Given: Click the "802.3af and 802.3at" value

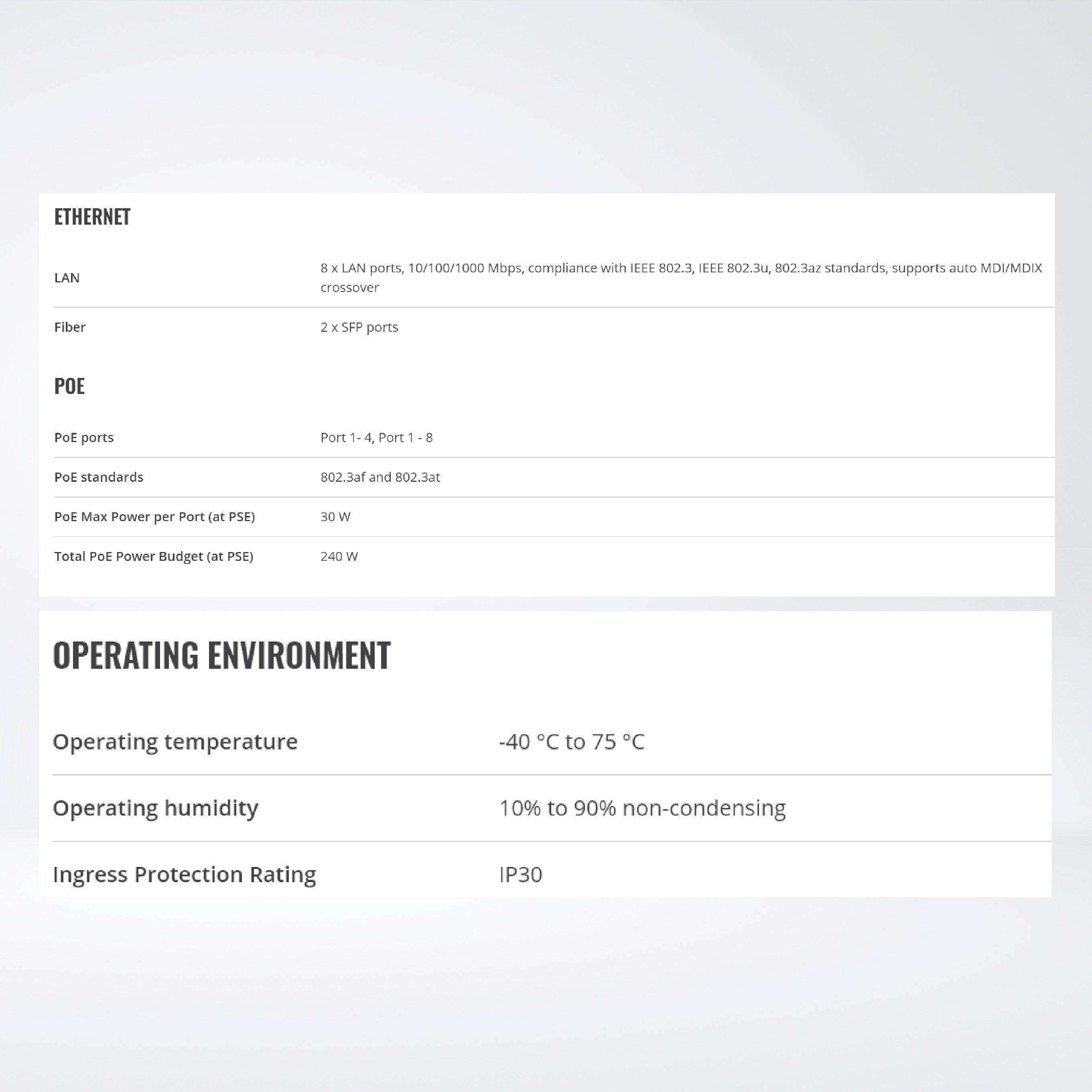Looking at the screenshot, I should [x=380, y=477].
